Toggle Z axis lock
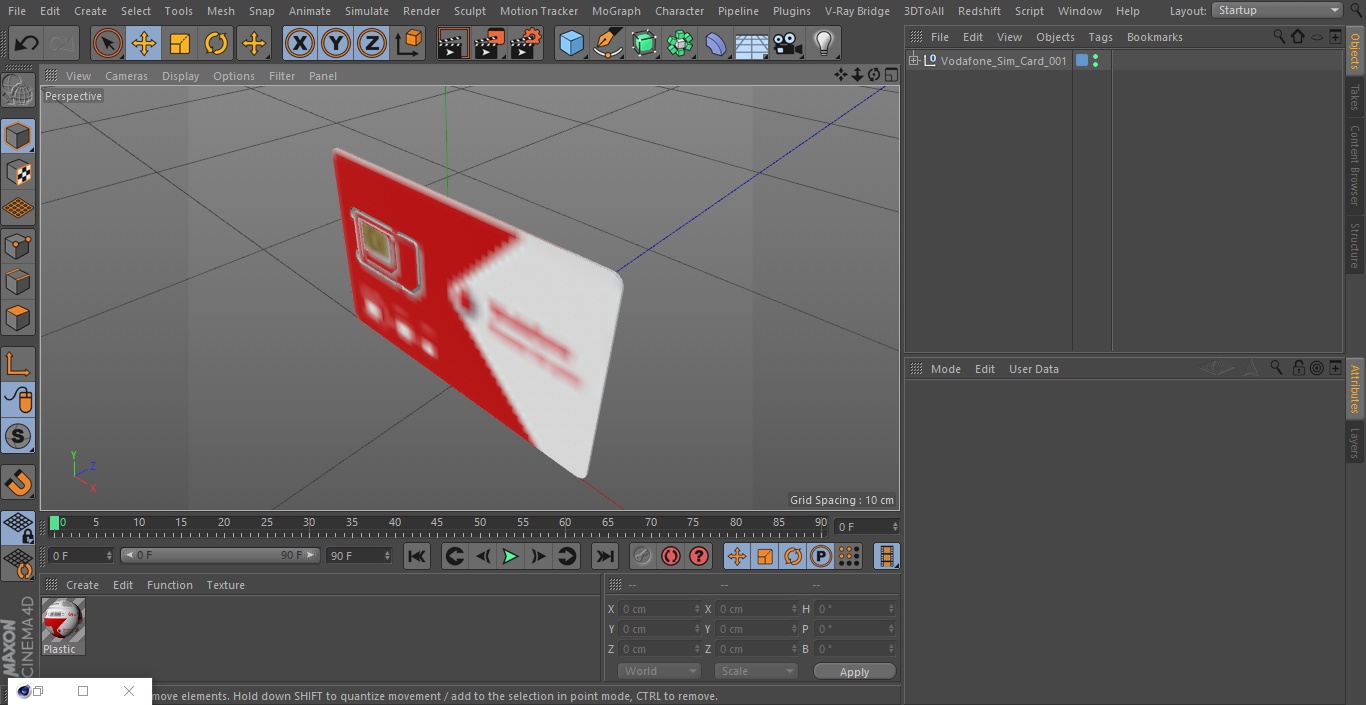Screen dimensions: 1366x705 pyautogui.click(x=372, y=43)
